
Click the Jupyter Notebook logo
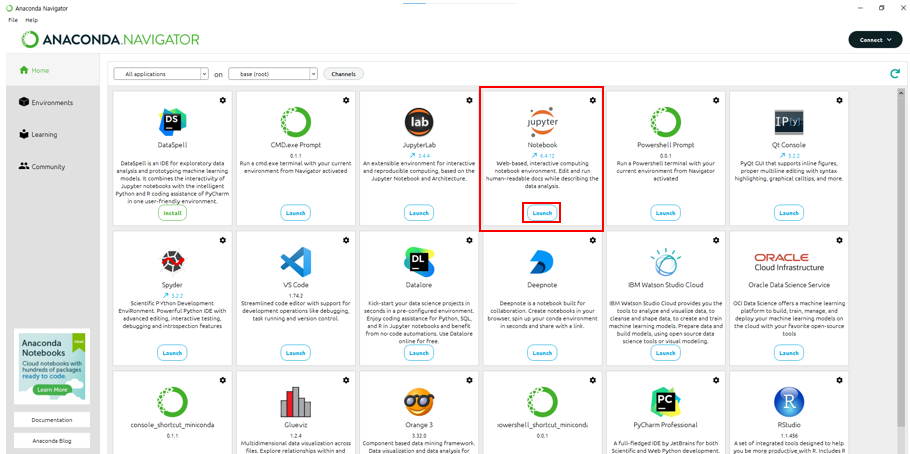coord(542,121)
